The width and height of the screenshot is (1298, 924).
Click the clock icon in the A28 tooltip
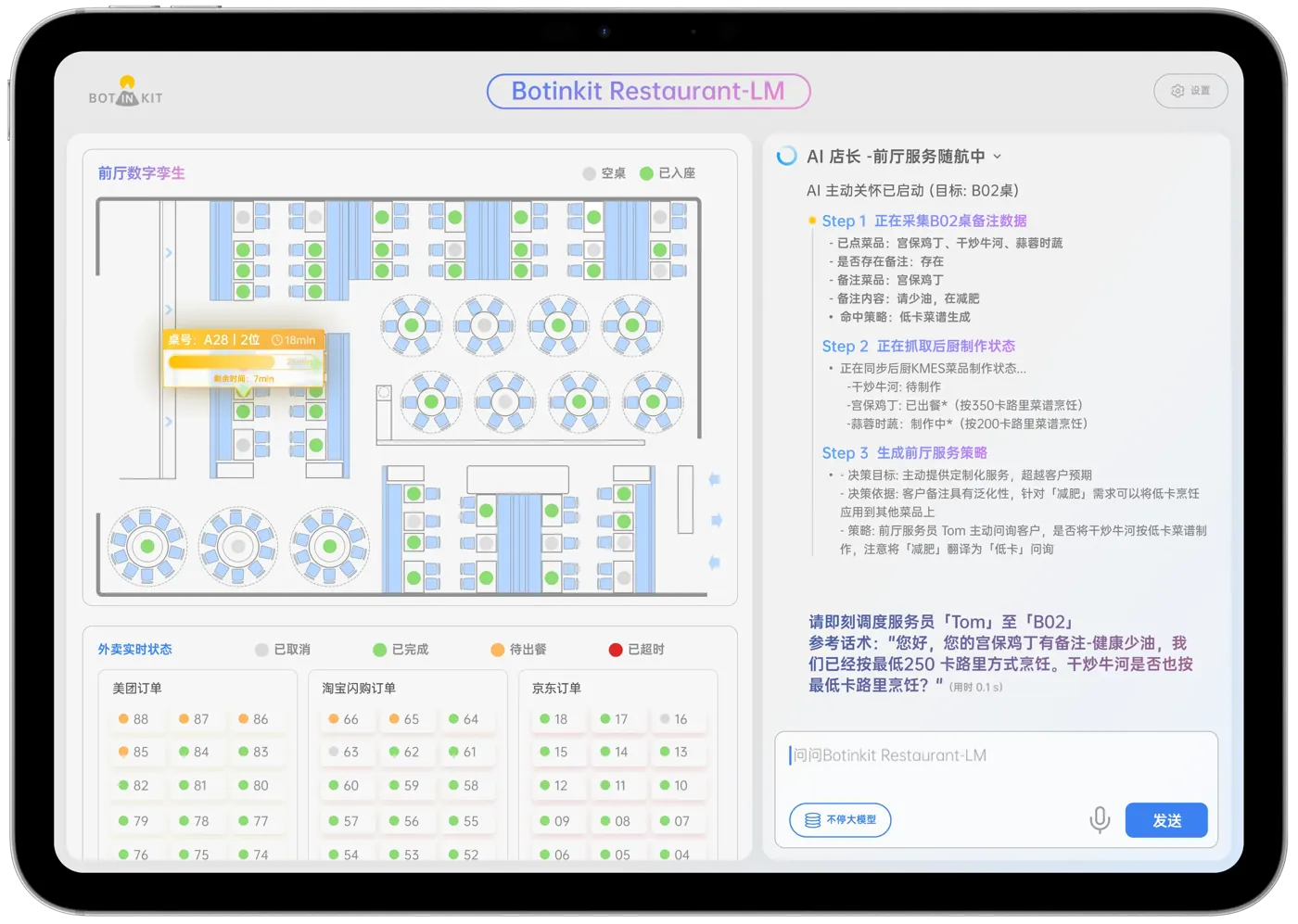(x=276, y=340)
